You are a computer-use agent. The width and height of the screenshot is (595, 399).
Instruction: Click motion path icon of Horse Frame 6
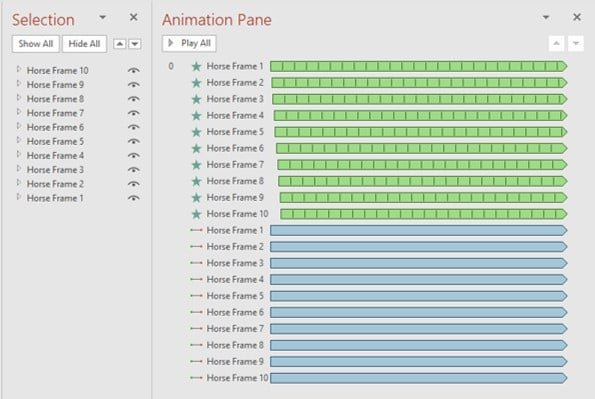[196, 312]
